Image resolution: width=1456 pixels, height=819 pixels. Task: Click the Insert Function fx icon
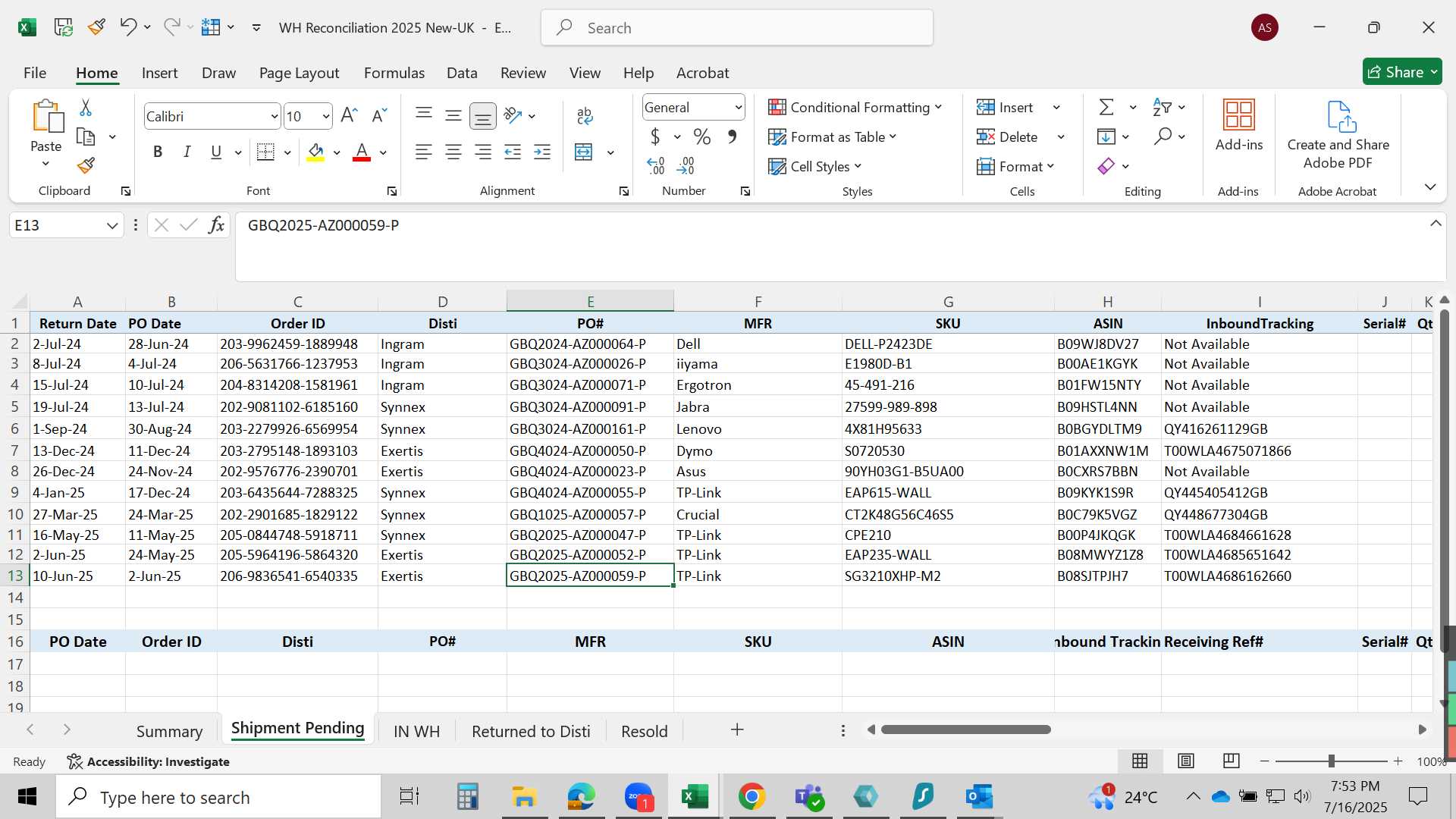[x=216, y=225]
